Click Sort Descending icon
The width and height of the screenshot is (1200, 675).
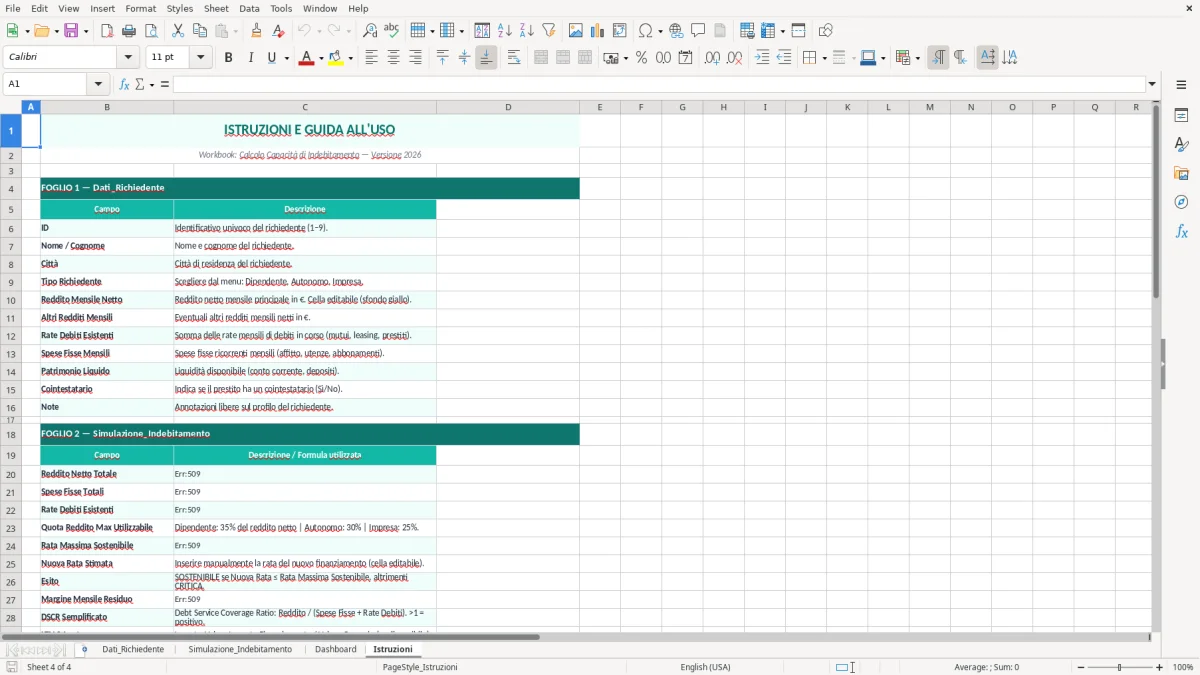pyautogui.click(x=526, y=31)
